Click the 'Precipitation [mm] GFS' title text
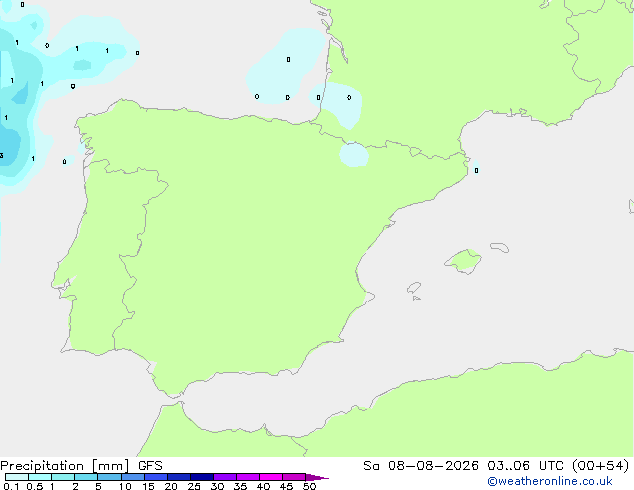The width and height of the screenshot is (634, 490). (81, 466)
